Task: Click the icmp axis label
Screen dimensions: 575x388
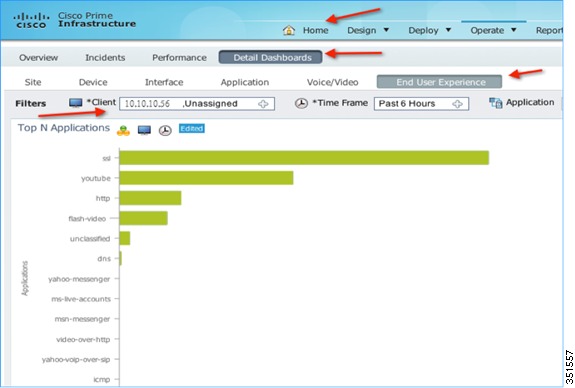Action: [102, 380]
